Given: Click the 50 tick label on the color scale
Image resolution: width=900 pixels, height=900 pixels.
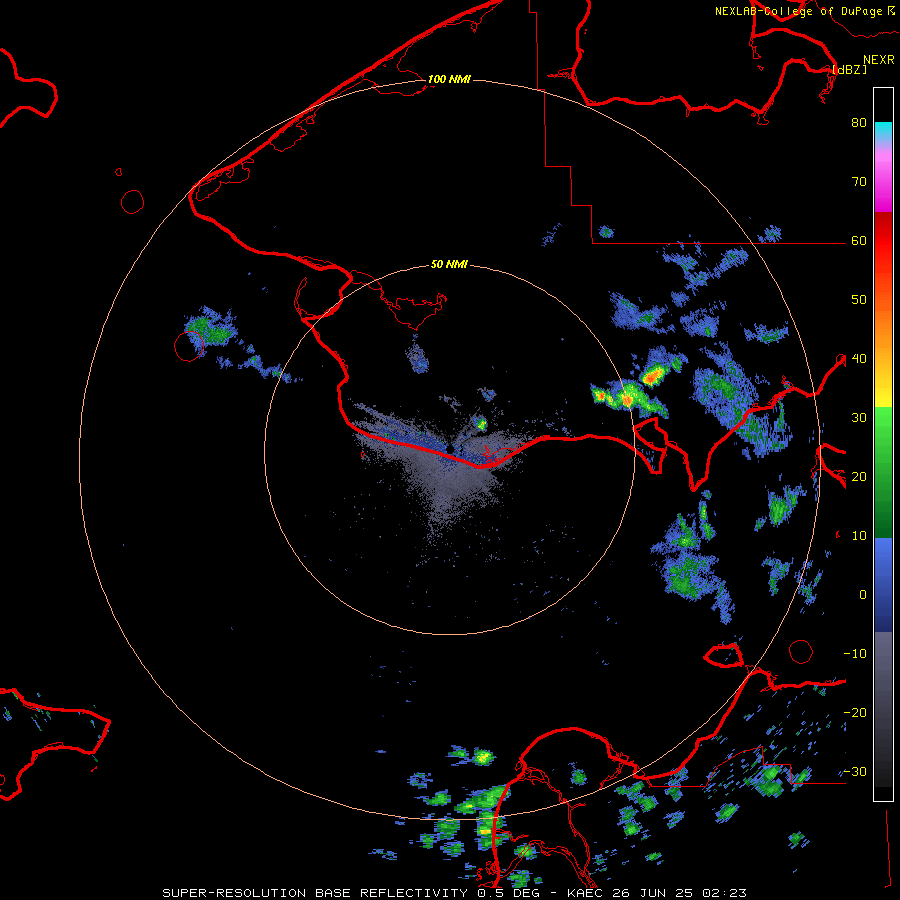Looking at the screenshot, I should (859, 300).
